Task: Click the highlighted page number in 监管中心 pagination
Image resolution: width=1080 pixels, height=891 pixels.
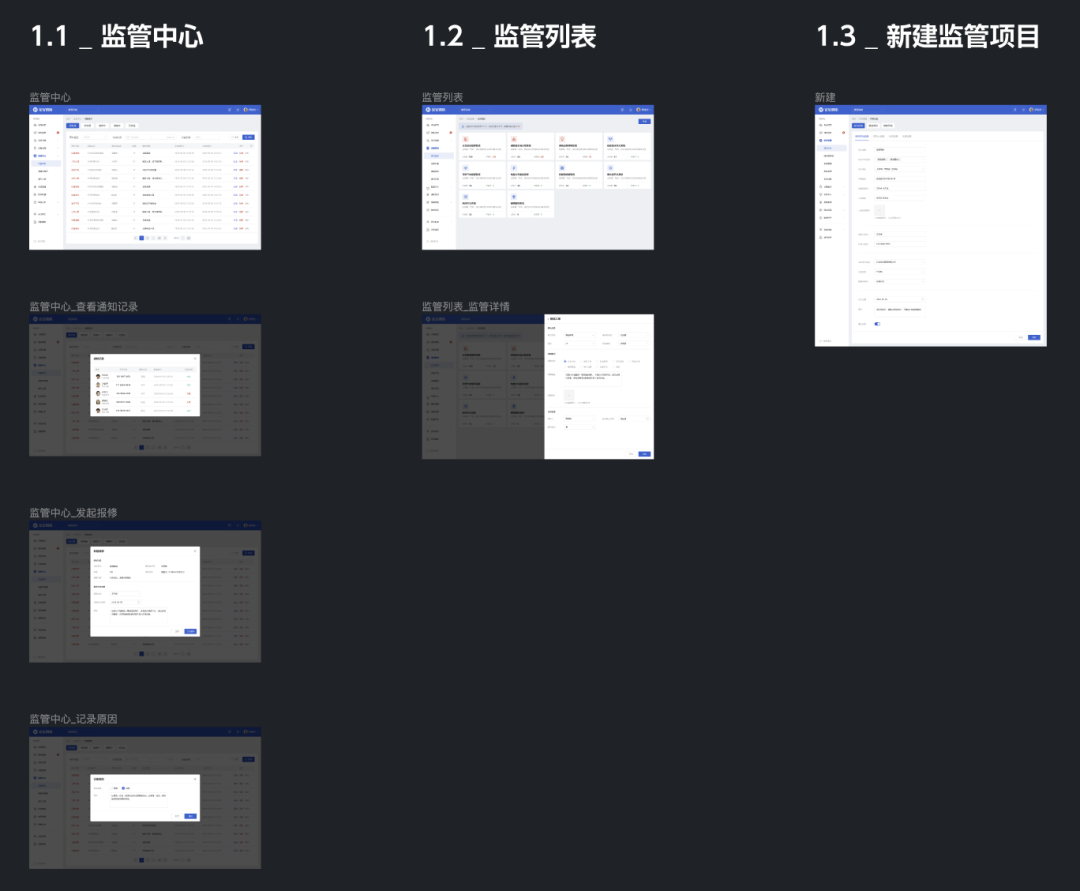Action: tap(142, 238)
